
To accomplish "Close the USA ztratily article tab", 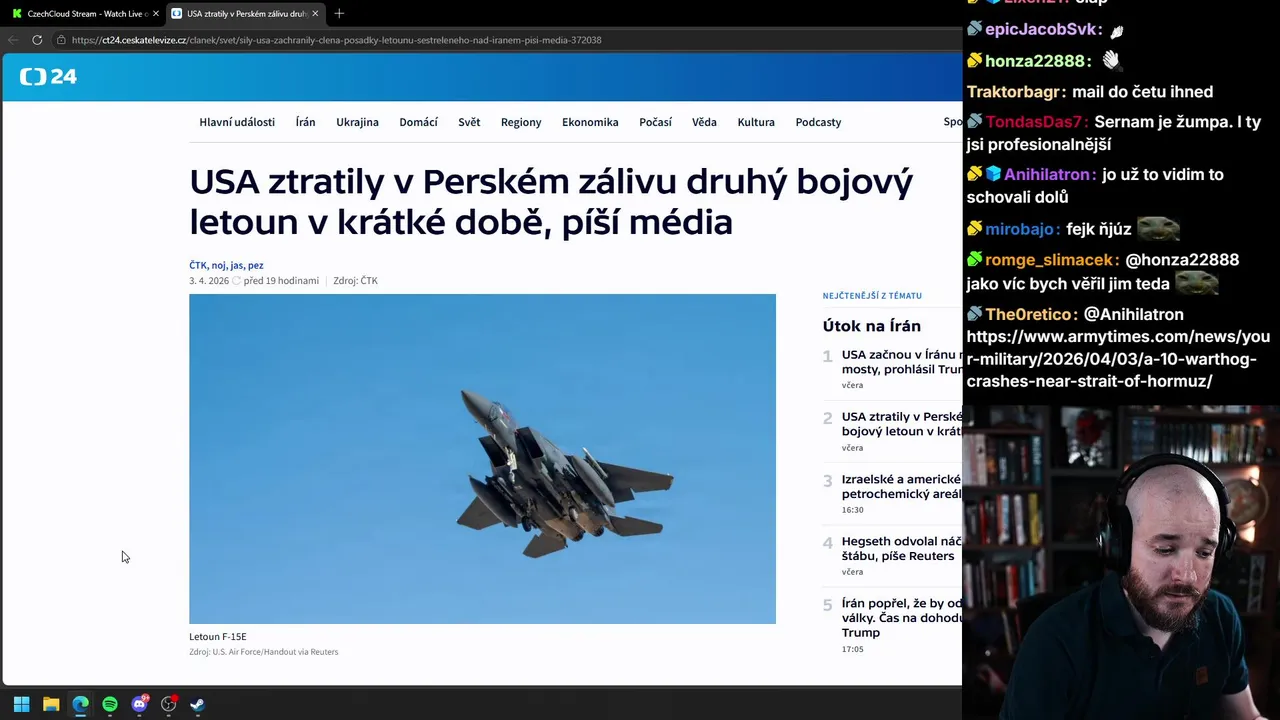I will pyautogui.click(x=315, y=14).
